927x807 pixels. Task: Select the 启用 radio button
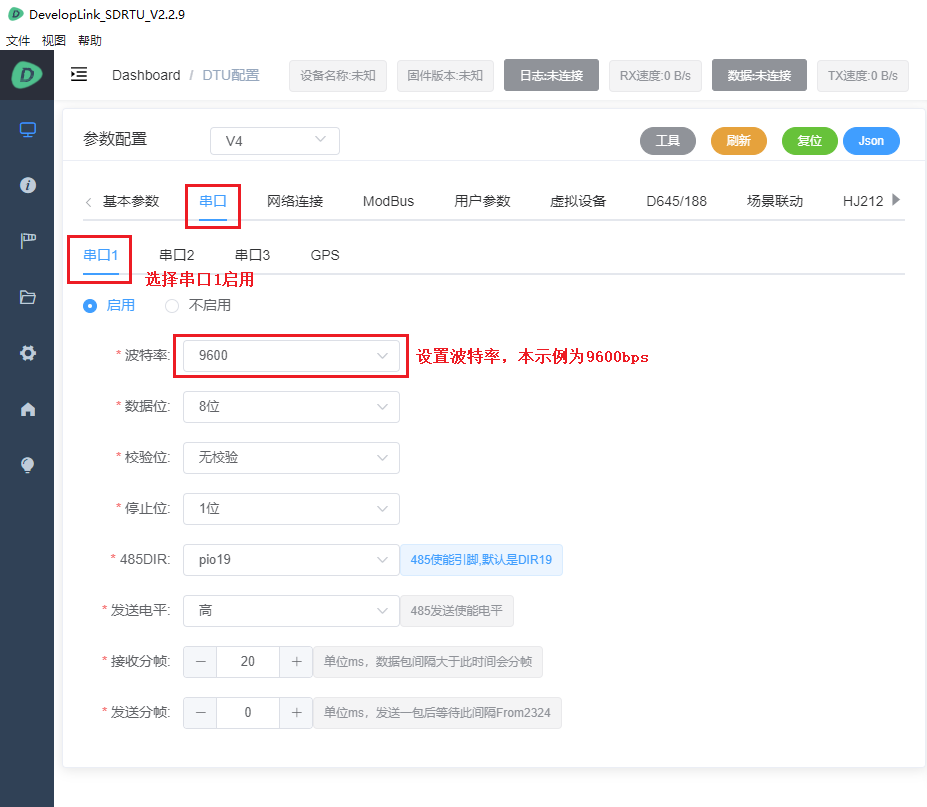[90, 306]
